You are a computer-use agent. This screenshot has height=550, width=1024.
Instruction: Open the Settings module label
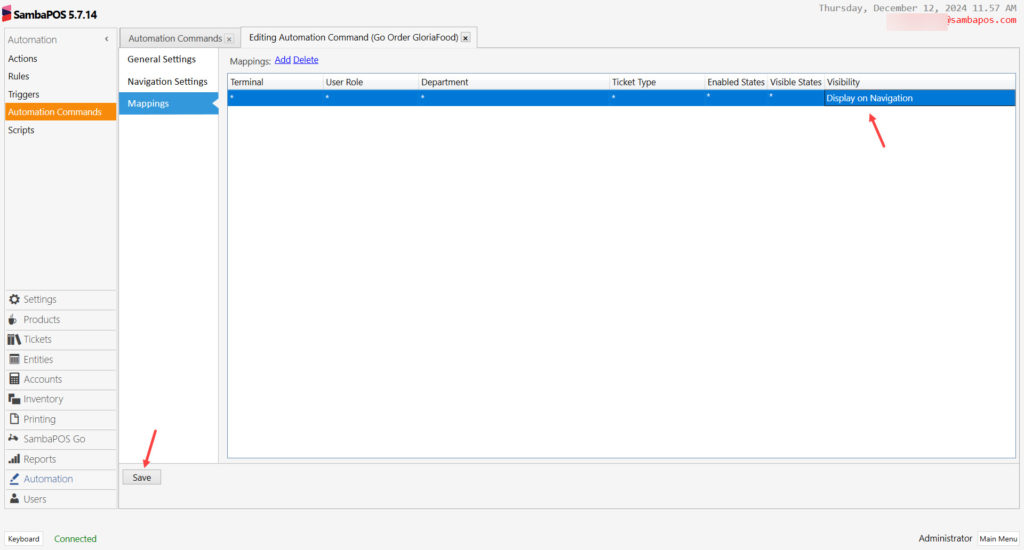[40, 299]
